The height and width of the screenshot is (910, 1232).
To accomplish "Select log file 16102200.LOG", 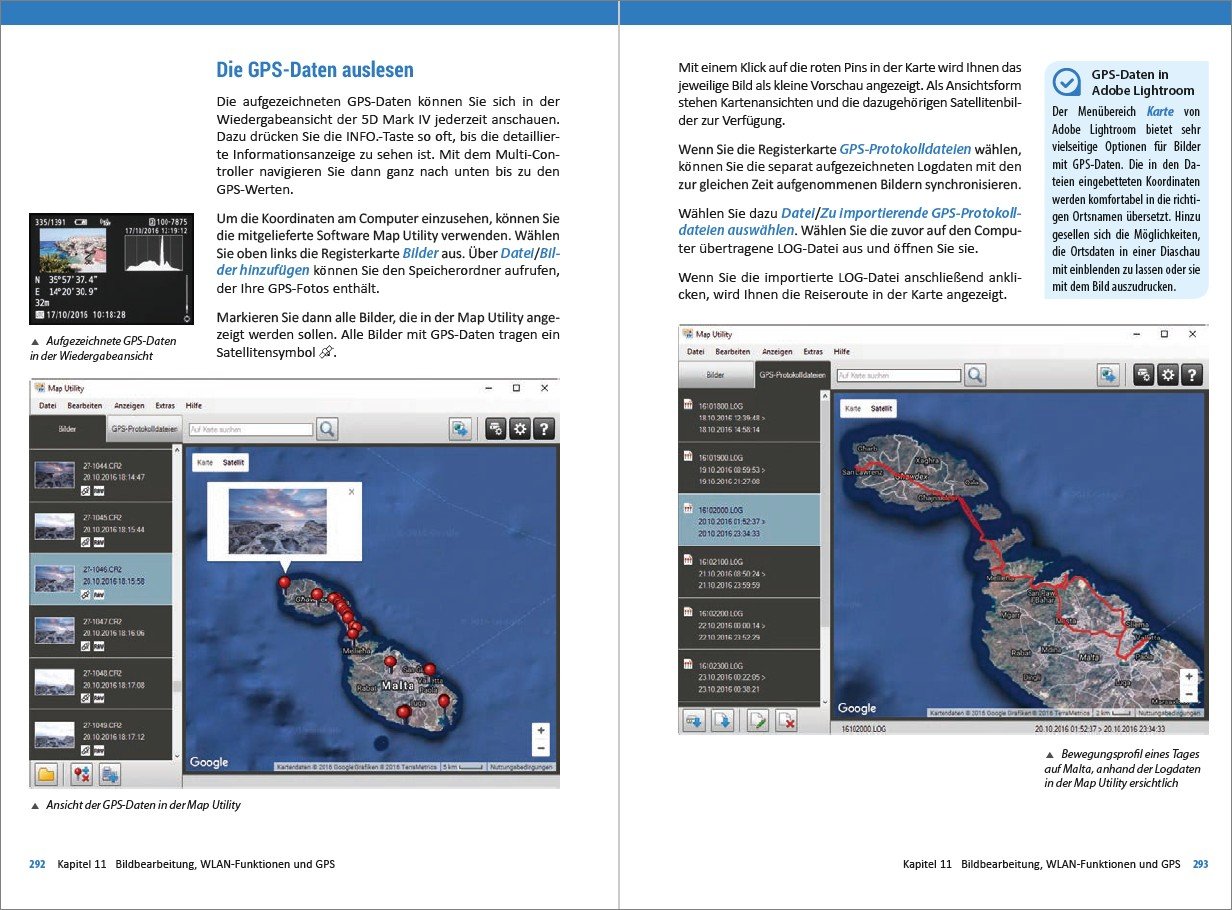I will [749, 624].
